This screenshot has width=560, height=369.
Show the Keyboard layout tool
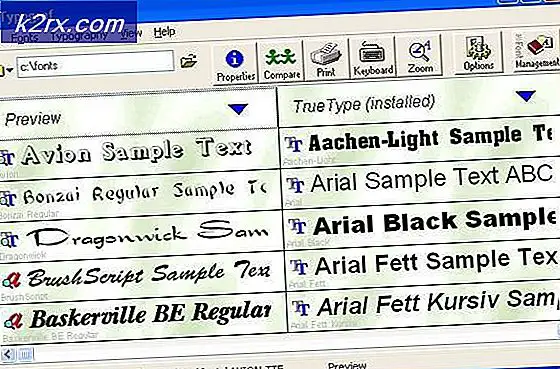click(372, 57)
